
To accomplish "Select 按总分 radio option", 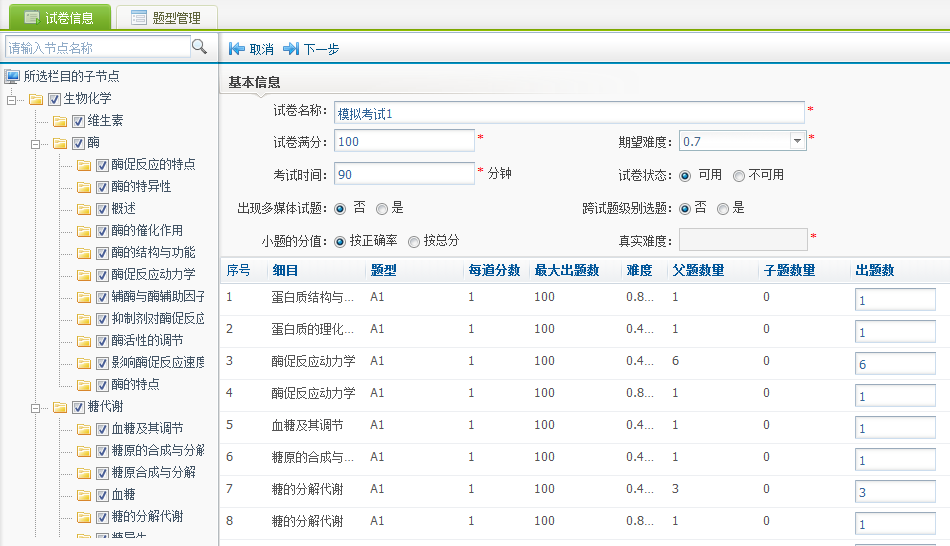I will tap(414, 241).
